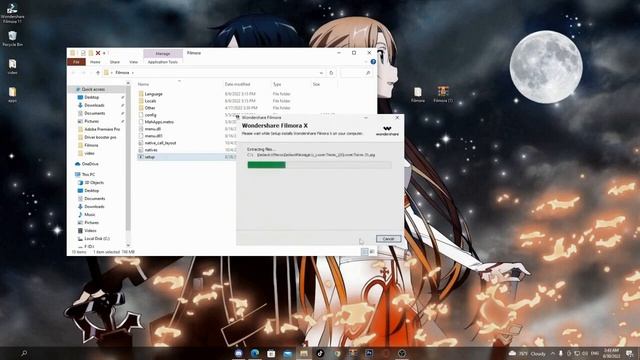The image size is (640, 360).
Task: Open TikTok from the taskbar
Action: 320,353
